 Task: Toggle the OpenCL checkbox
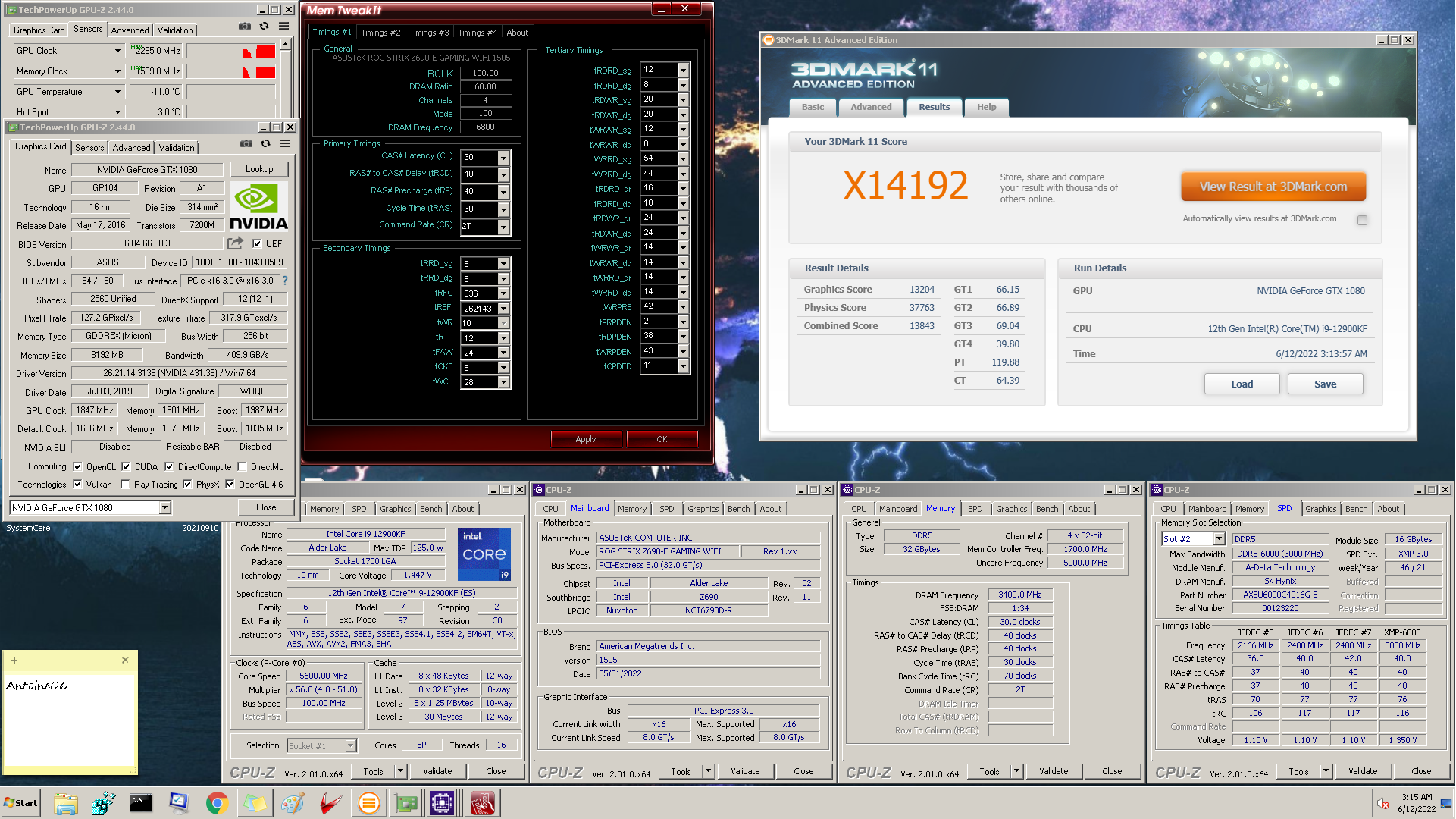(77, 467)
